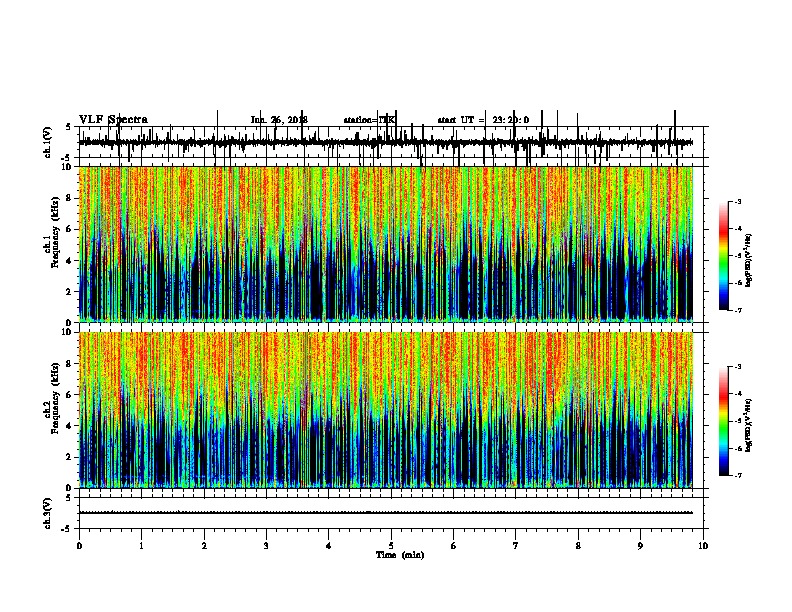Click the '6' minute tick label
This screenshot has width=792, height=612.
coord(454,545)
